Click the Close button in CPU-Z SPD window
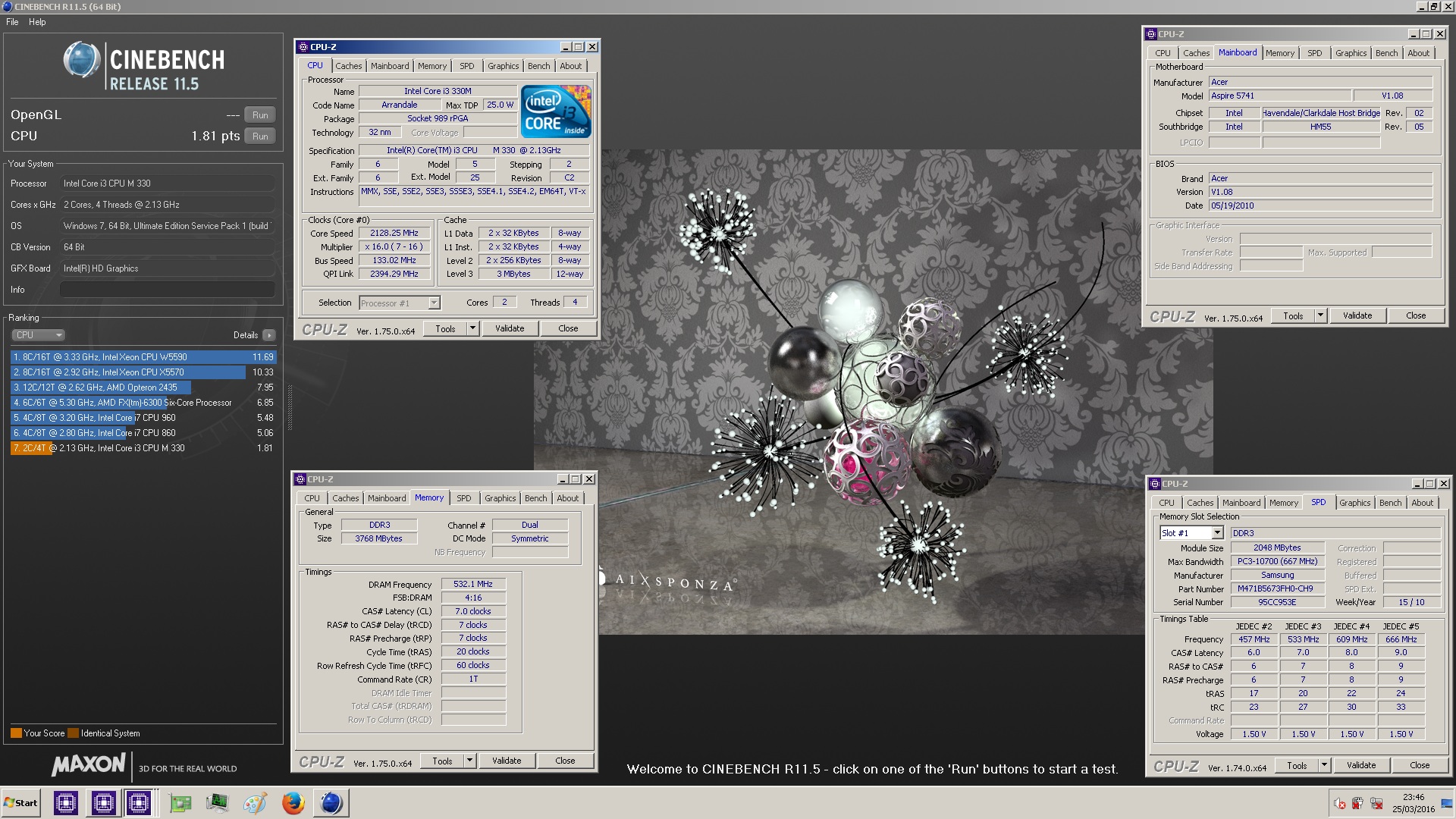Image resolution: width=1456 pixels, height=819 pixels. point(1420,765)
